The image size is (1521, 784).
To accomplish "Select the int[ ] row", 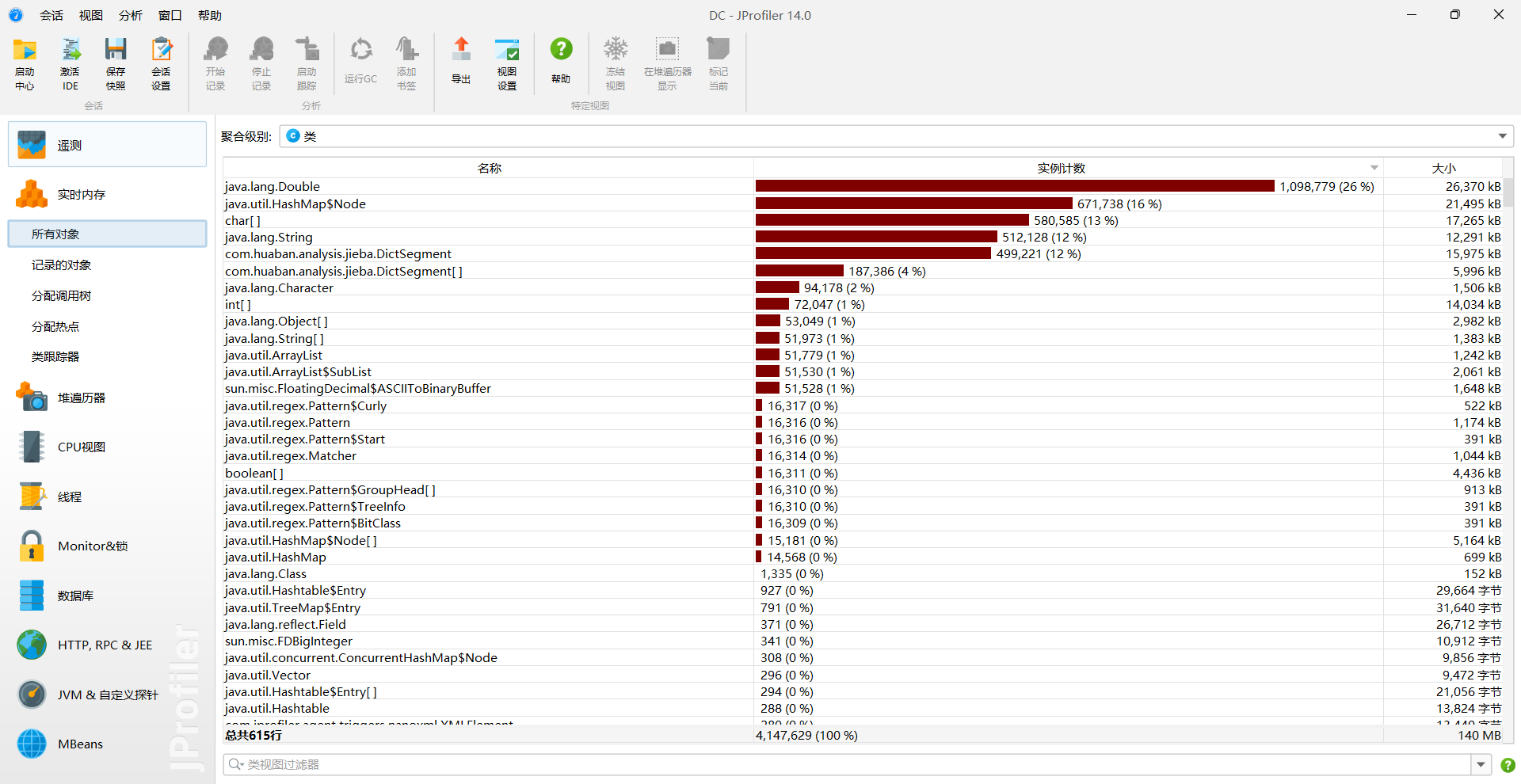I will (x=863, y=304).
